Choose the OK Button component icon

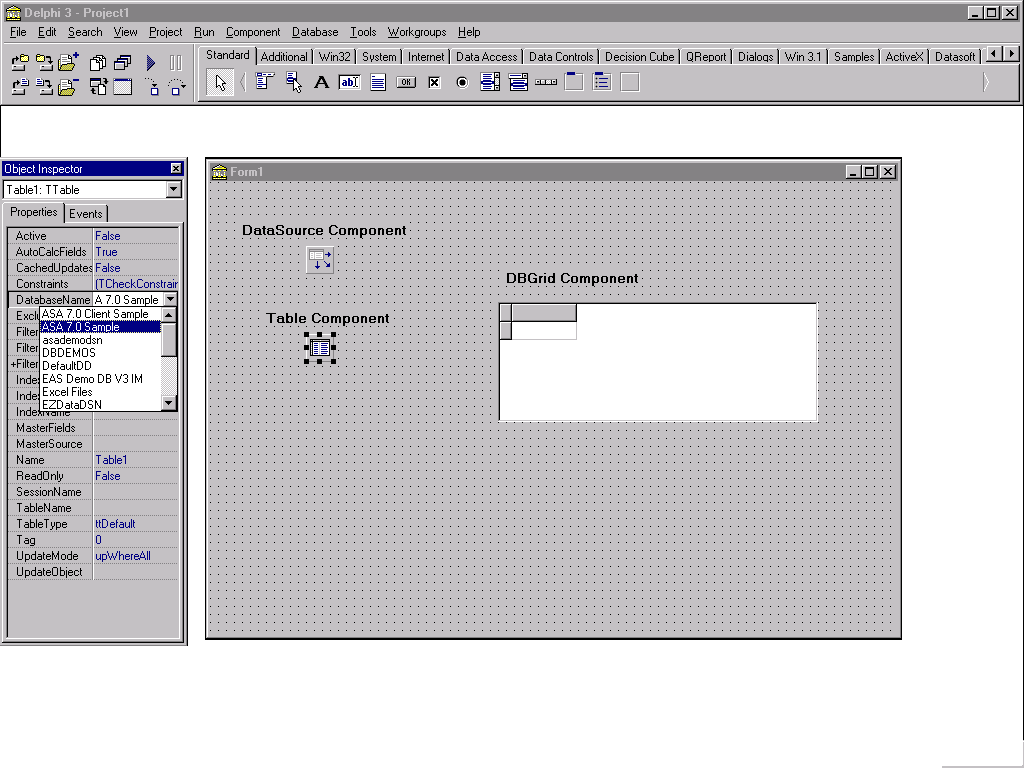(406, 83)
